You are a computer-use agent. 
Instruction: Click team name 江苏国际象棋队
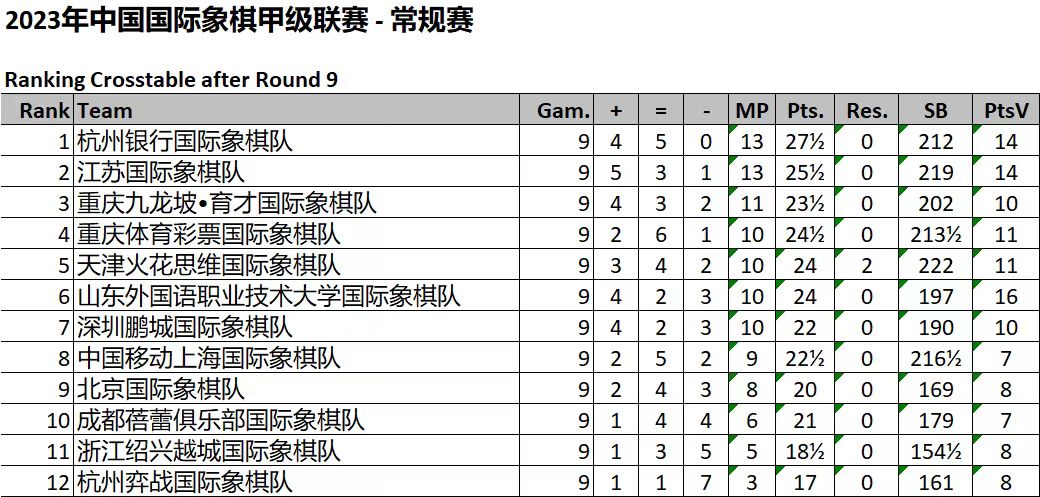tap(161, 173)
